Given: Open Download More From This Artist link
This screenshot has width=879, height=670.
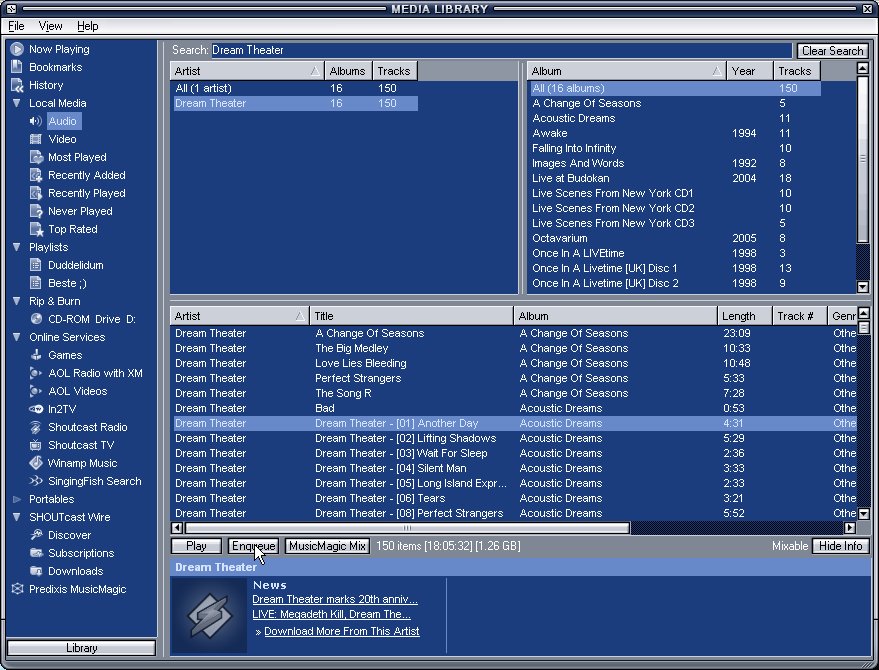Looking at the screenshot, I should click(341, 631).
